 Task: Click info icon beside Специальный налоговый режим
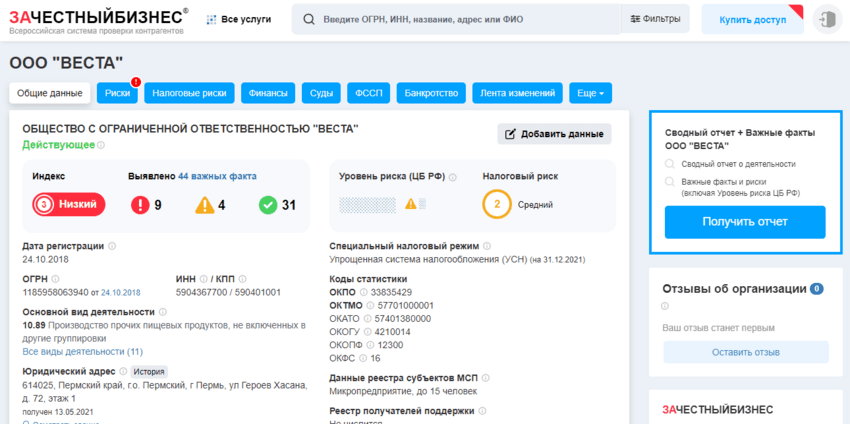click(487, 246)
